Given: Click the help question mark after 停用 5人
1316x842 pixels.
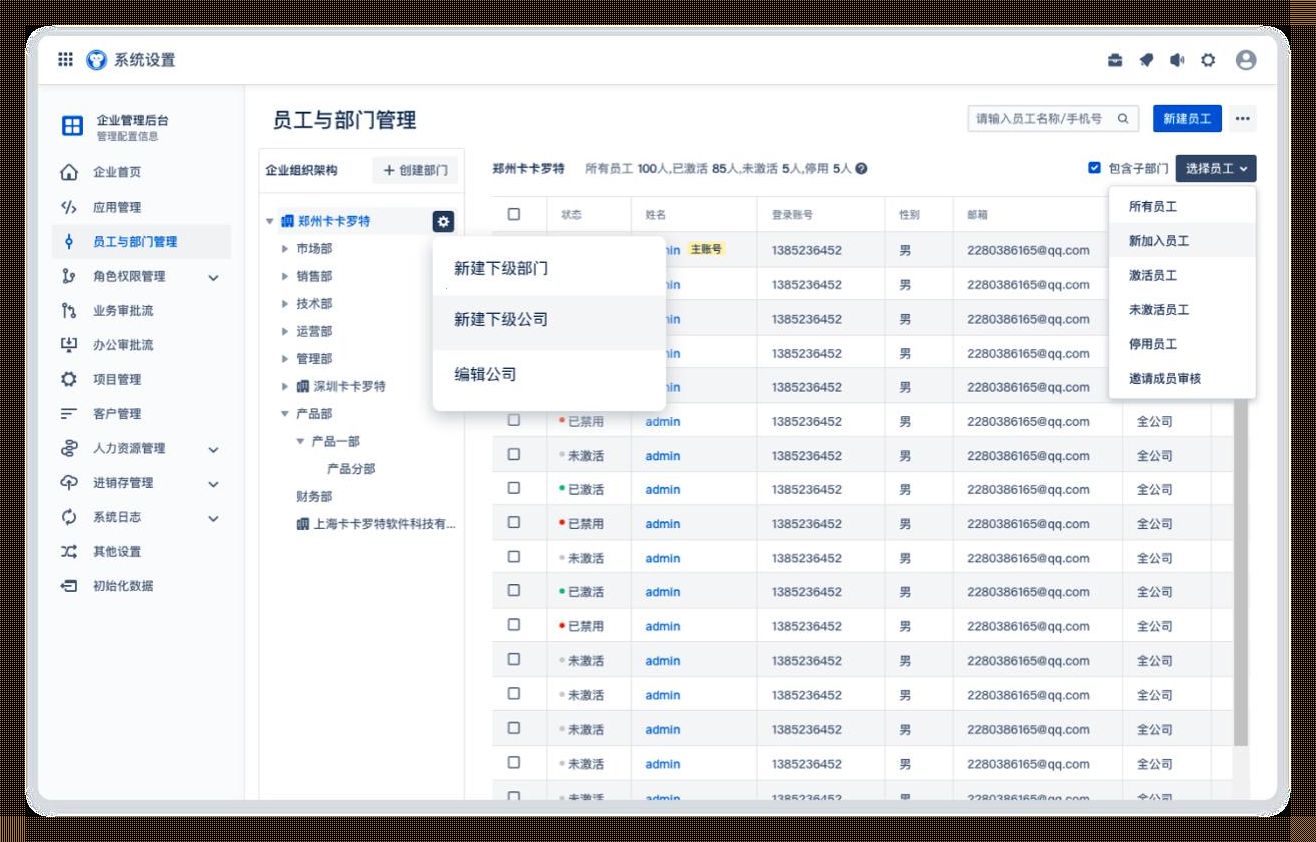Looking at the screenshot, I should click(x=861, y=169).
